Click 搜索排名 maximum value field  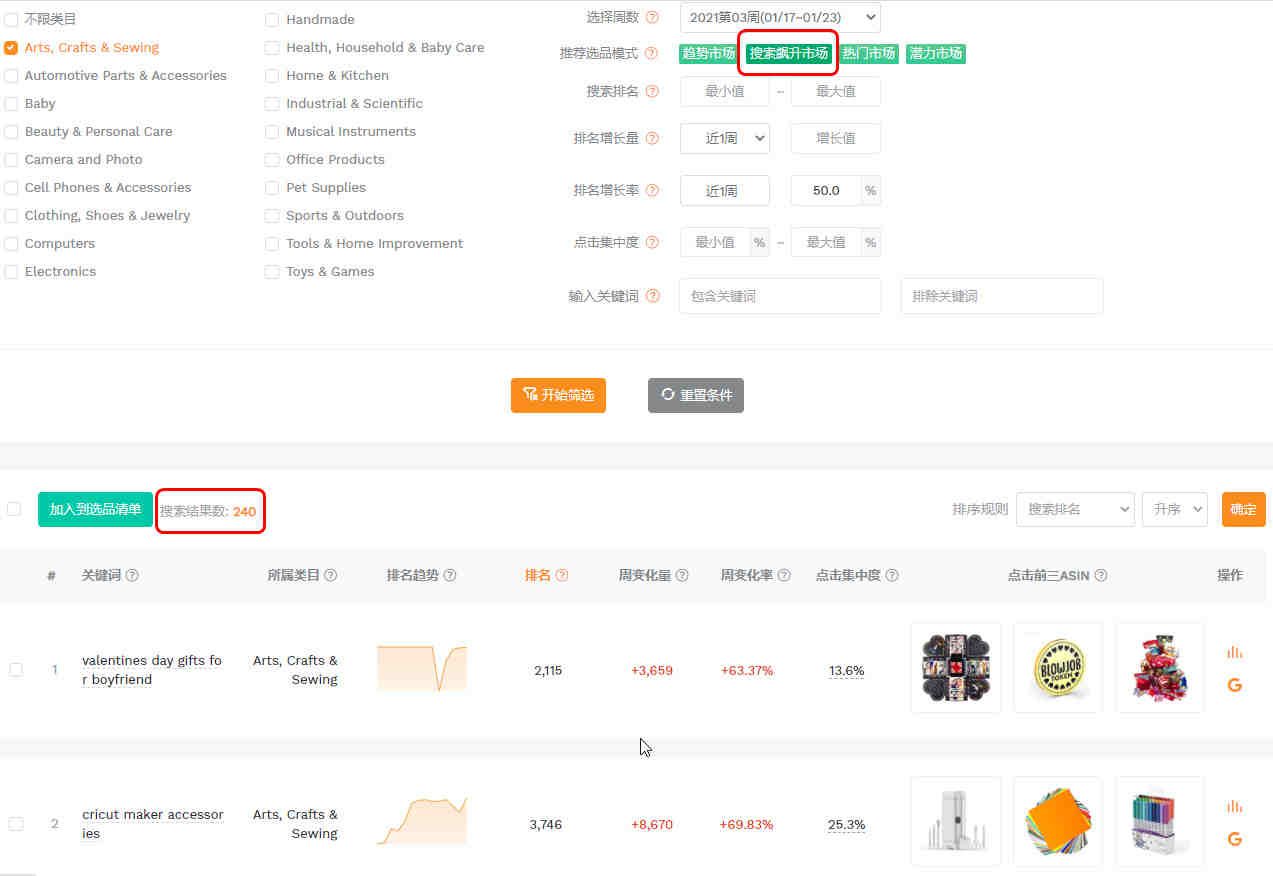(836, 91)
